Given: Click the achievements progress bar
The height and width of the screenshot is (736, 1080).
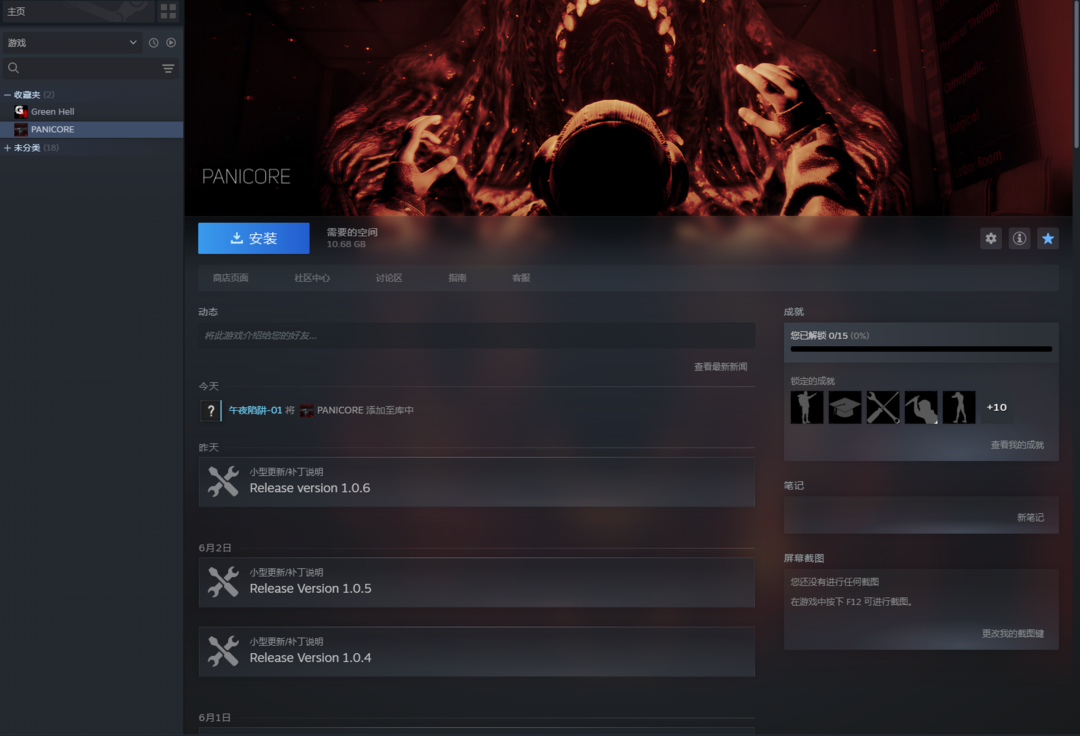Looking at the screenshot, I should click(x=921, y=349).
